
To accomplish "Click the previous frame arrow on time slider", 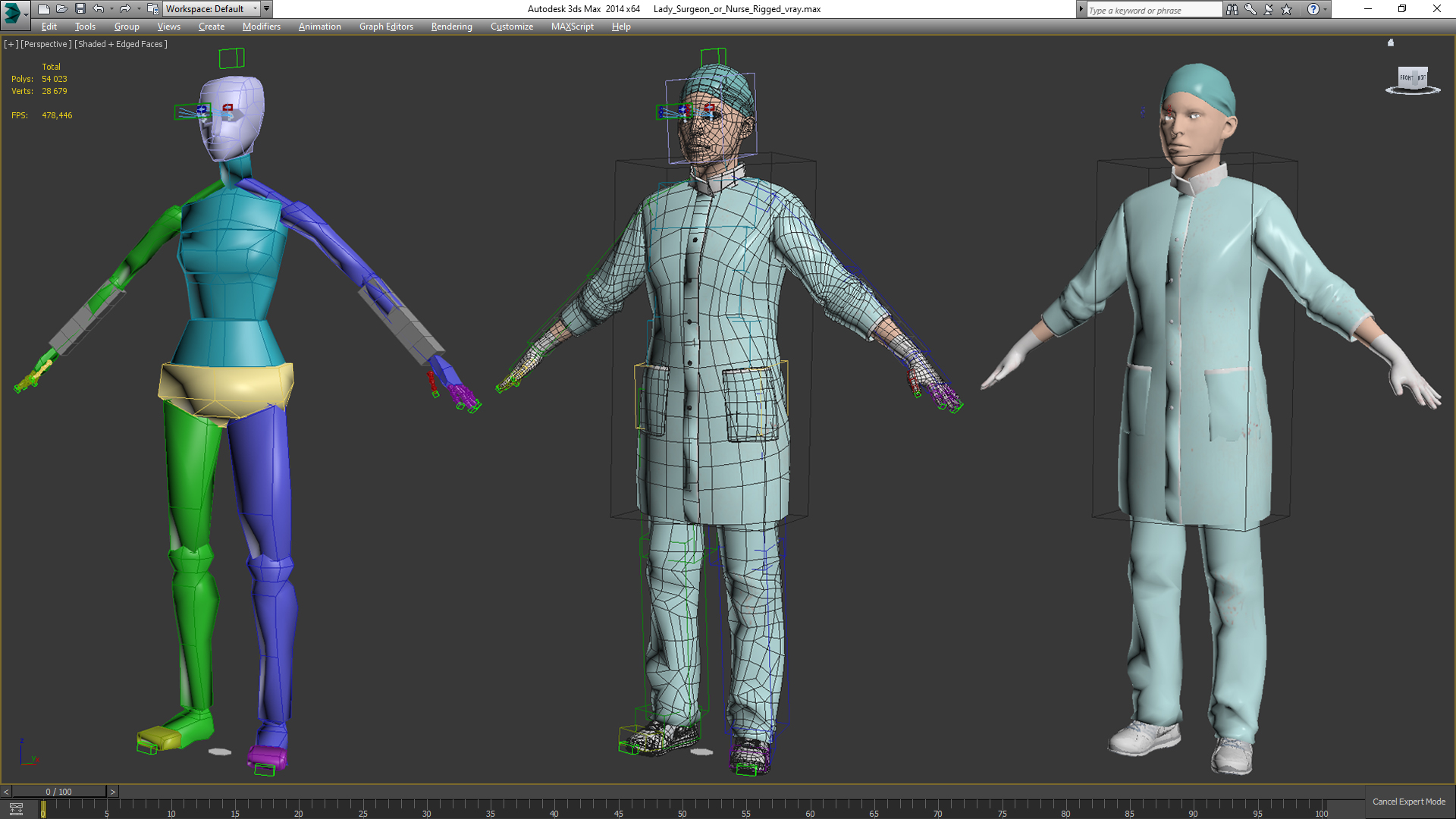I will click(6, 792).
